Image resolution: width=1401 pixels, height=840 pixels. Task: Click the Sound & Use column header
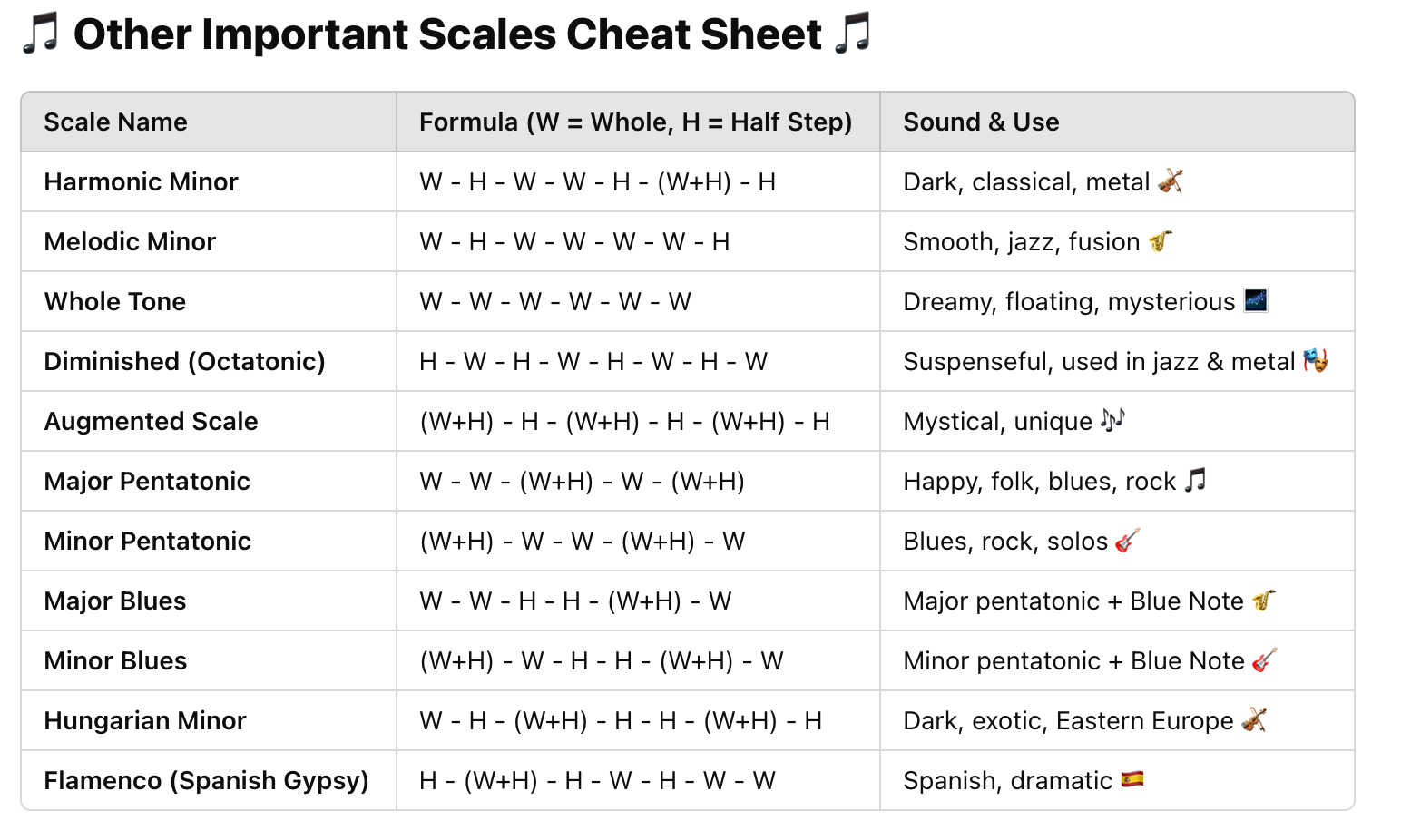(x=1117, y=122)
